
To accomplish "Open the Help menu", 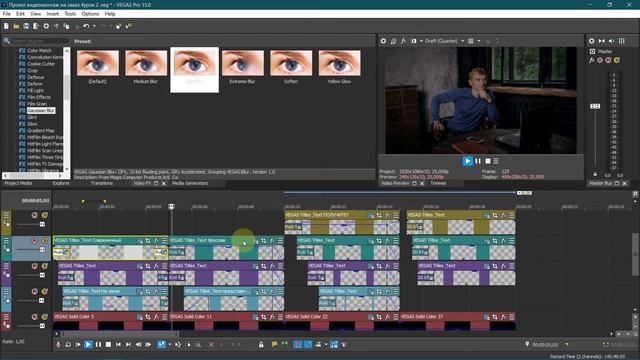I will [x=110, y=14].
